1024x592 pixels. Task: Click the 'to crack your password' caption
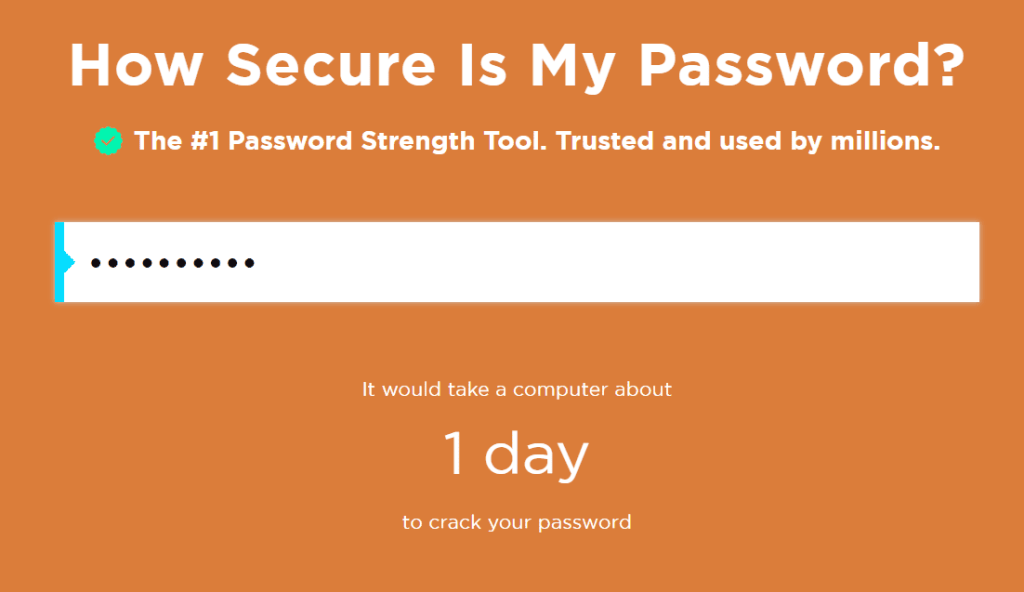516,521
